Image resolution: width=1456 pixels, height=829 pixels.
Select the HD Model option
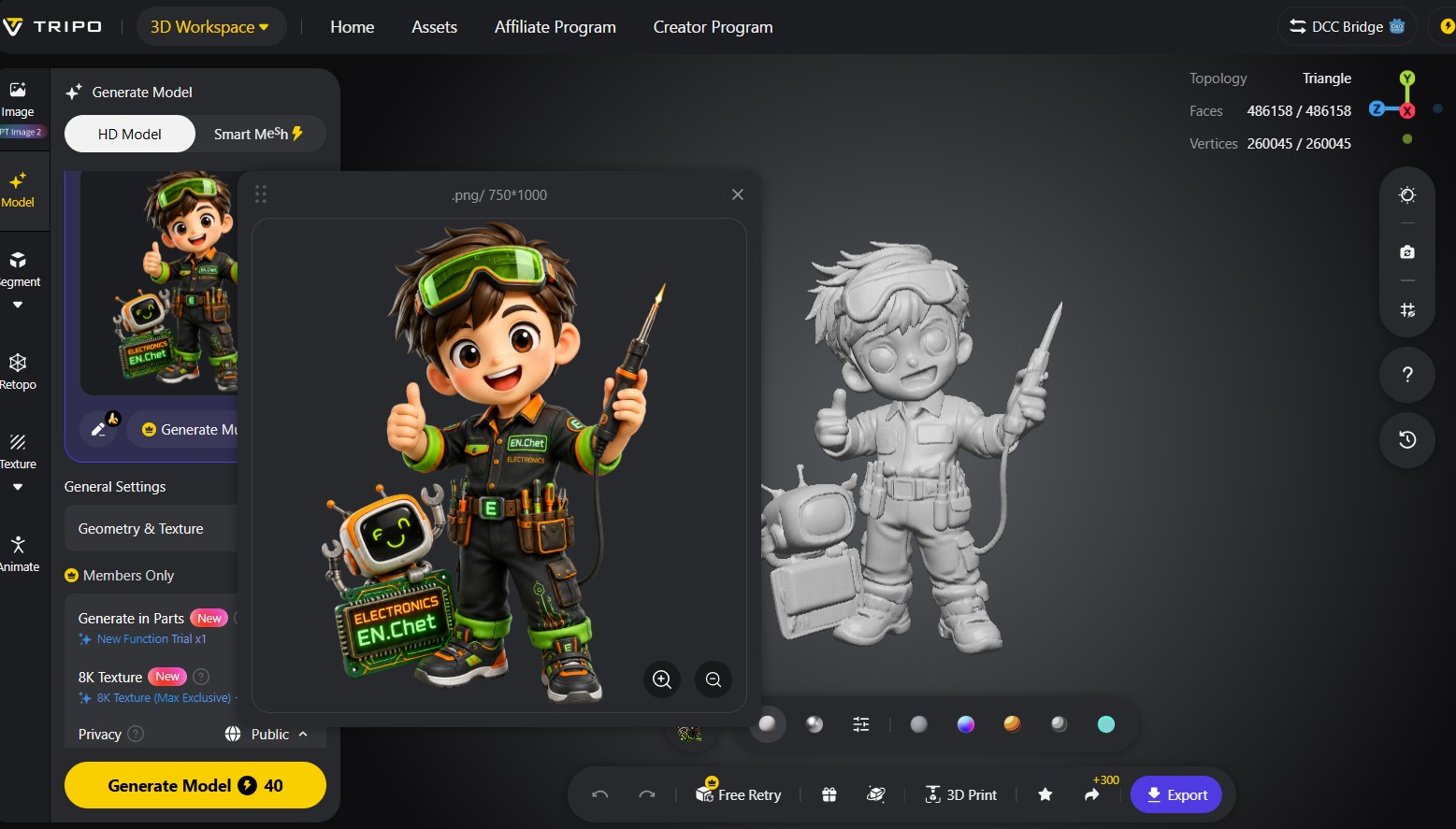[x=130, y=134]
